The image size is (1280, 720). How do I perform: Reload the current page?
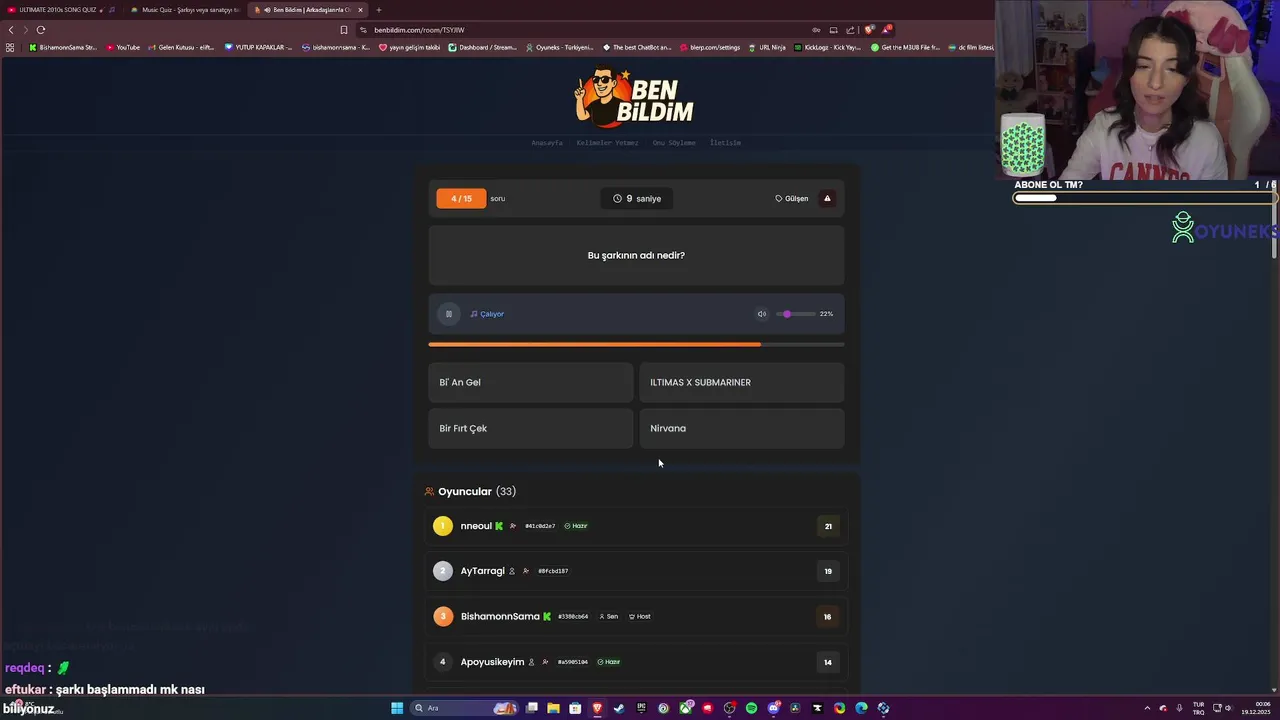point(40,30)
